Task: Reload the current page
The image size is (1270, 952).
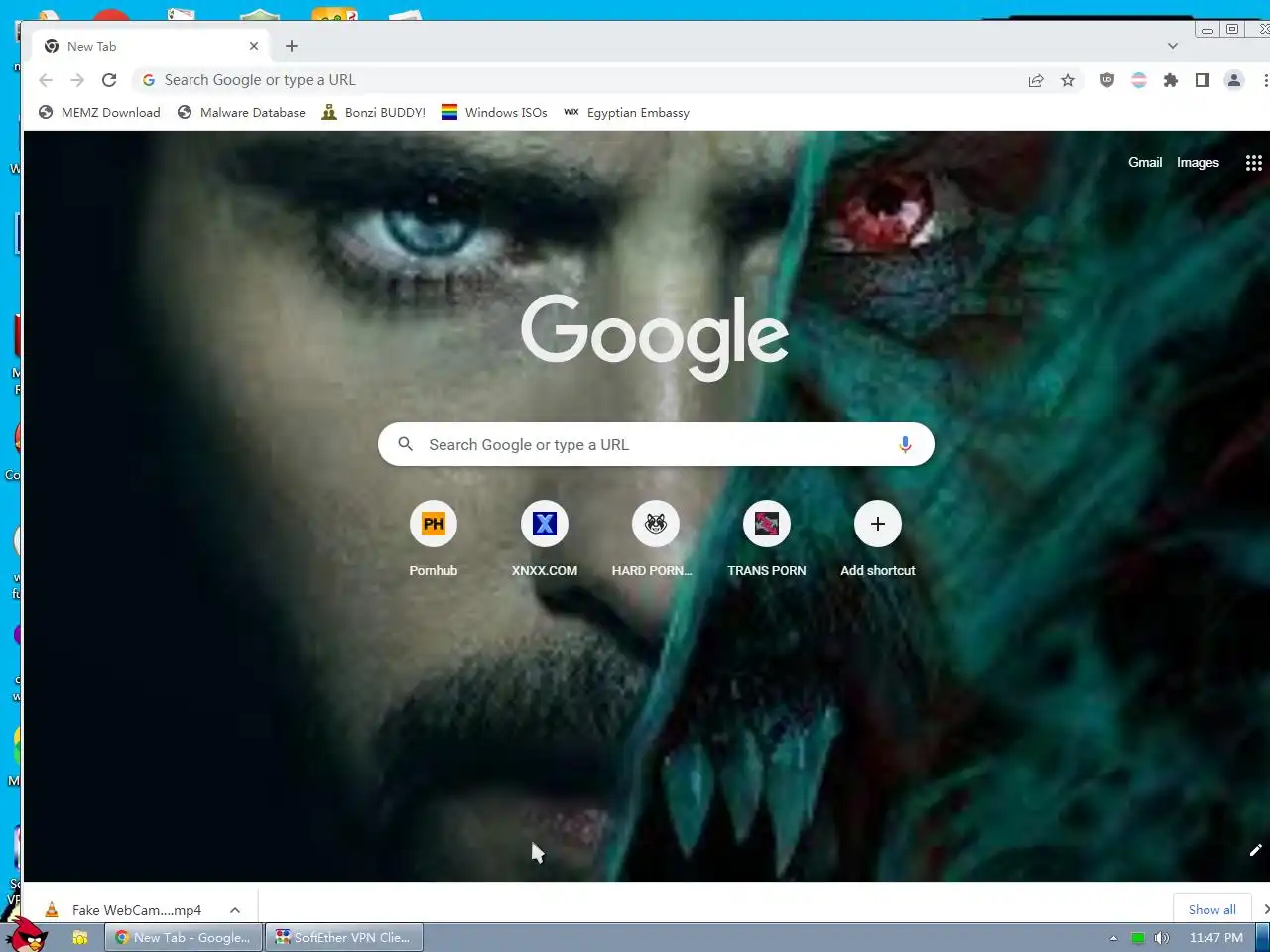Action: click(x=109, y=80)
